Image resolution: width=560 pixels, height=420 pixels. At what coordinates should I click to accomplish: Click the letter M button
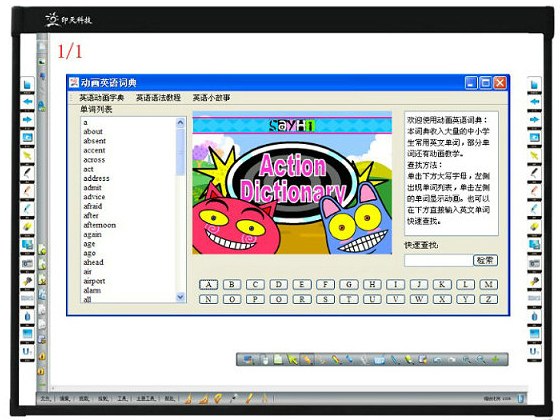click(489, 285)
